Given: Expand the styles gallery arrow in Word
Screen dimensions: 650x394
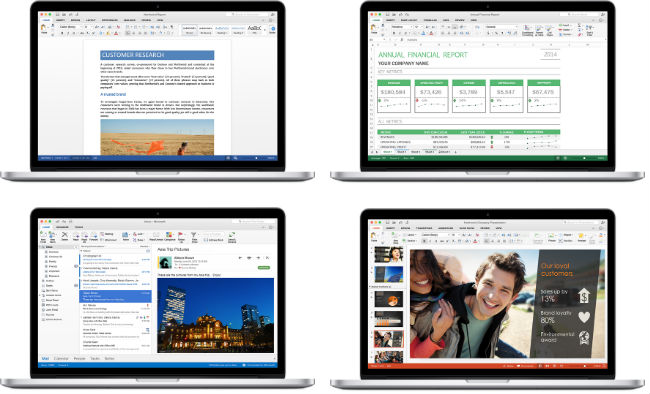Looking at the screenshot, I should (x=264, y=30).
